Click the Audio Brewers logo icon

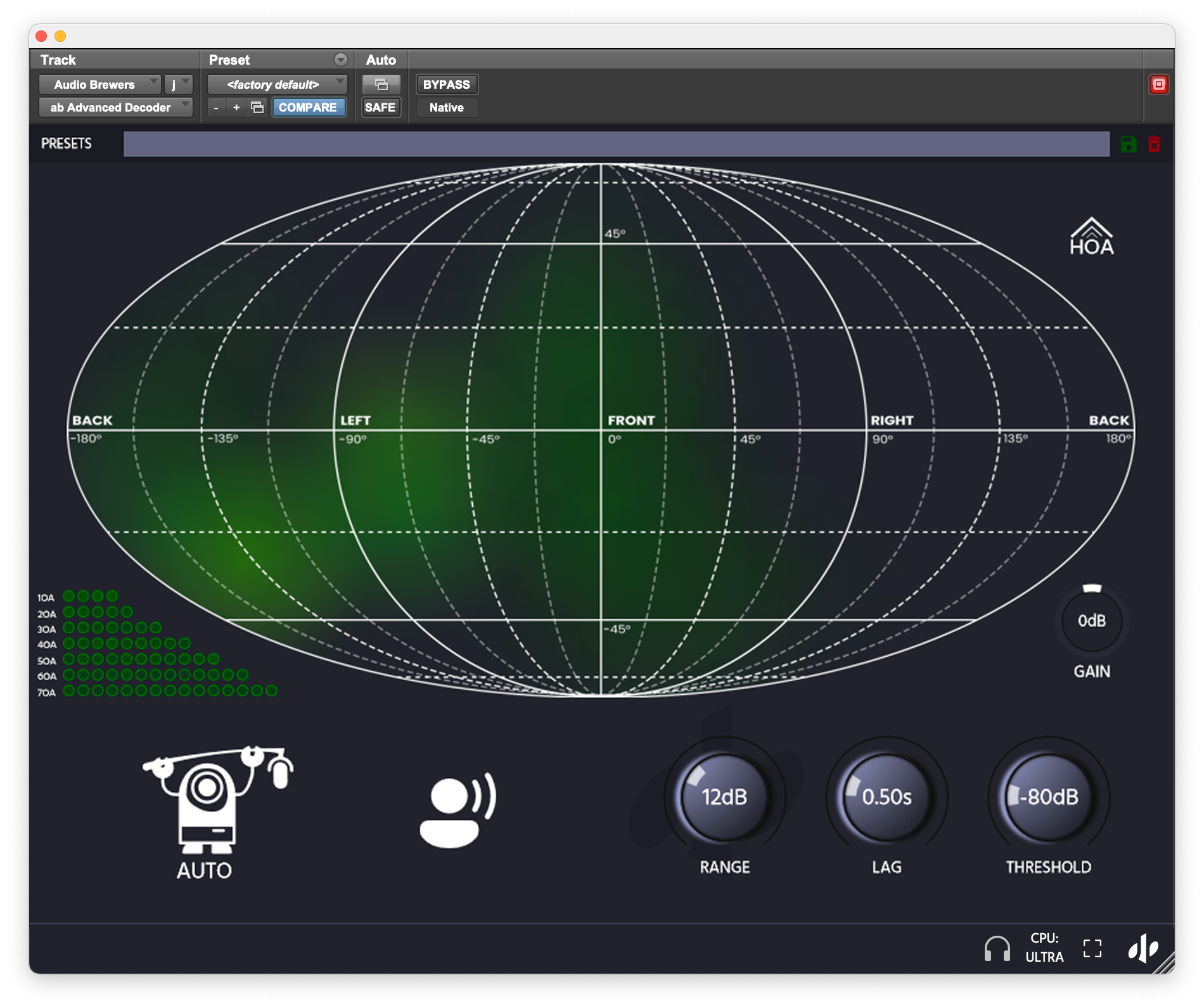(1143, 948)
